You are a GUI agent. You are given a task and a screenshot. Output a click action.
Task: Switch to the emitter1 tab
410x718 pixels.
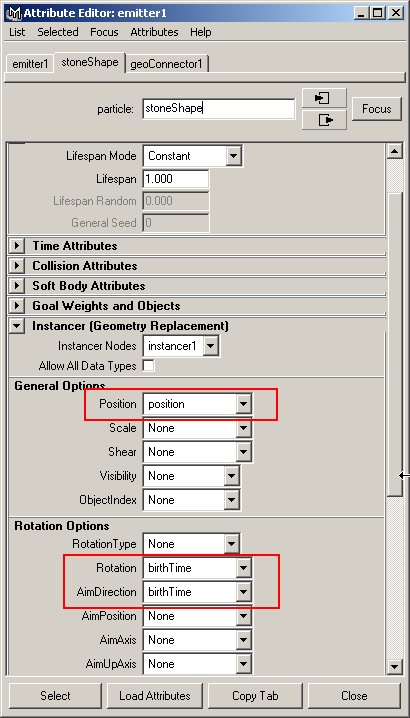pyautogui.click(x=30, y=64)
